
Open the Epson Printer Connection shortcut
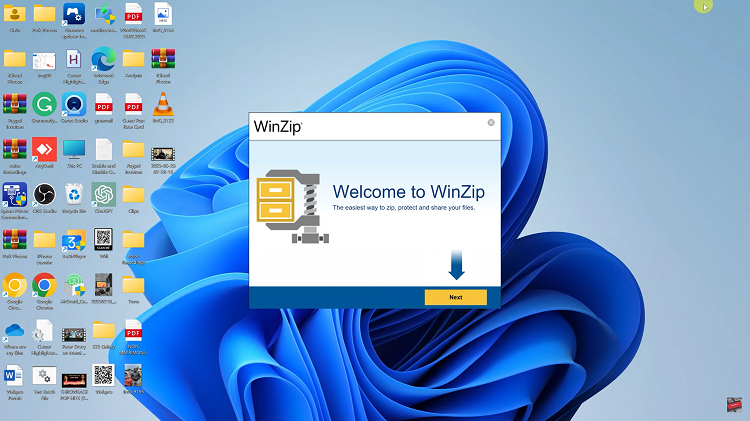tap(14, 195)
